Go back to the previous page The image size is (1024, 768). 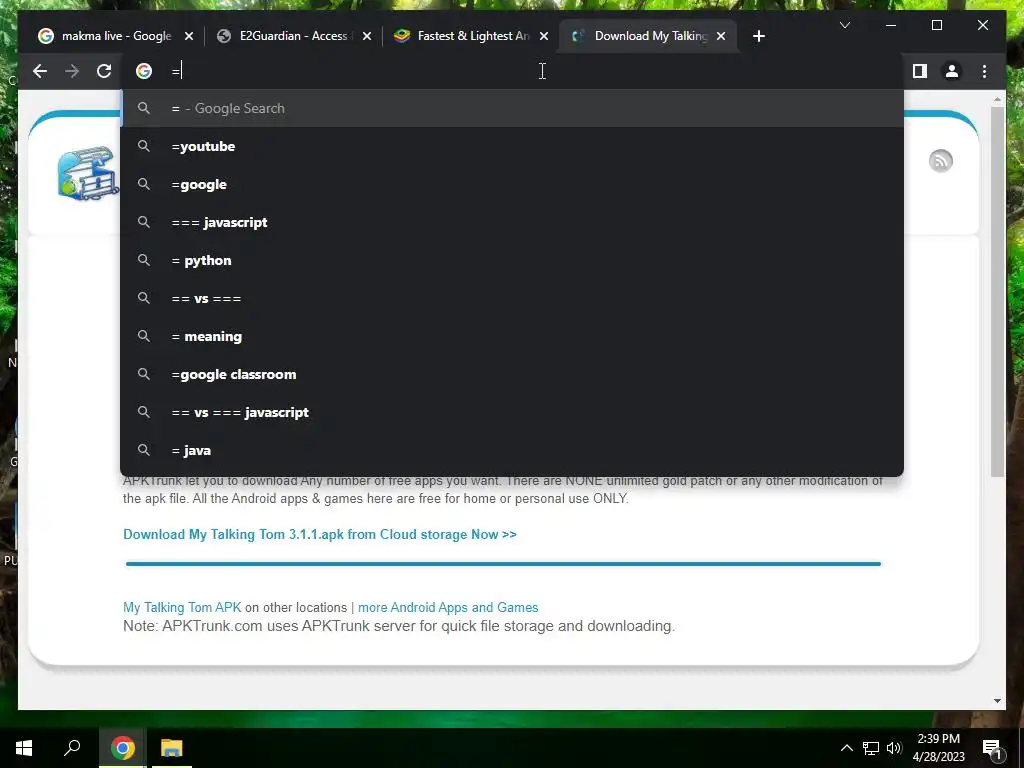tap(40, 71)
